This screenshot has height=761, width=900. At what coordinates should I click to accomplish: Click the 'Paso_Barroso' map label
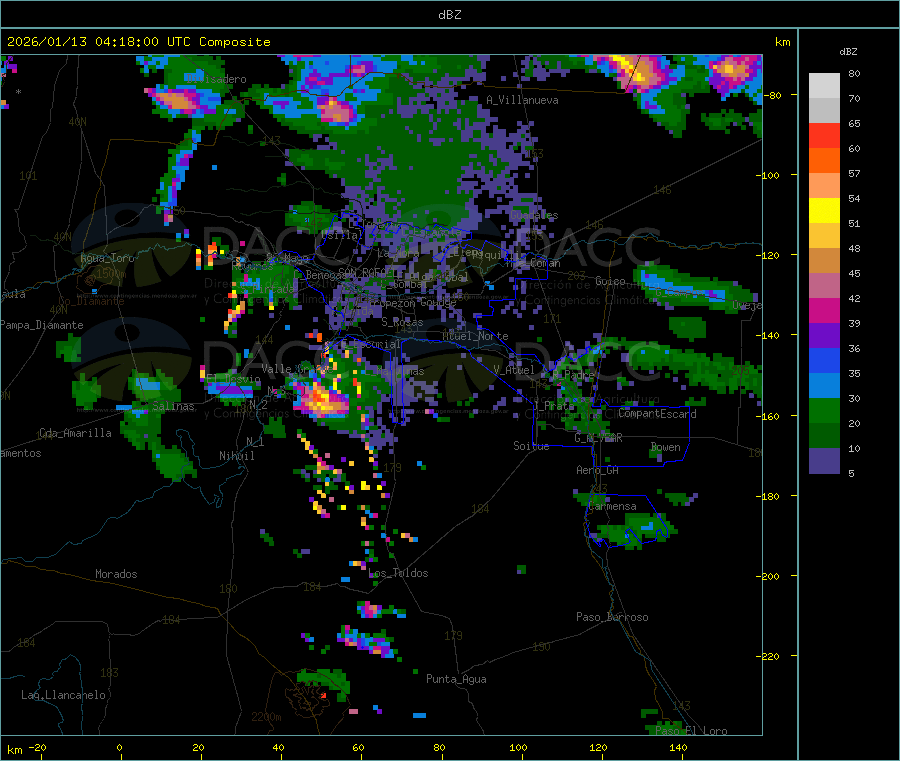click(x=612, y=617)
